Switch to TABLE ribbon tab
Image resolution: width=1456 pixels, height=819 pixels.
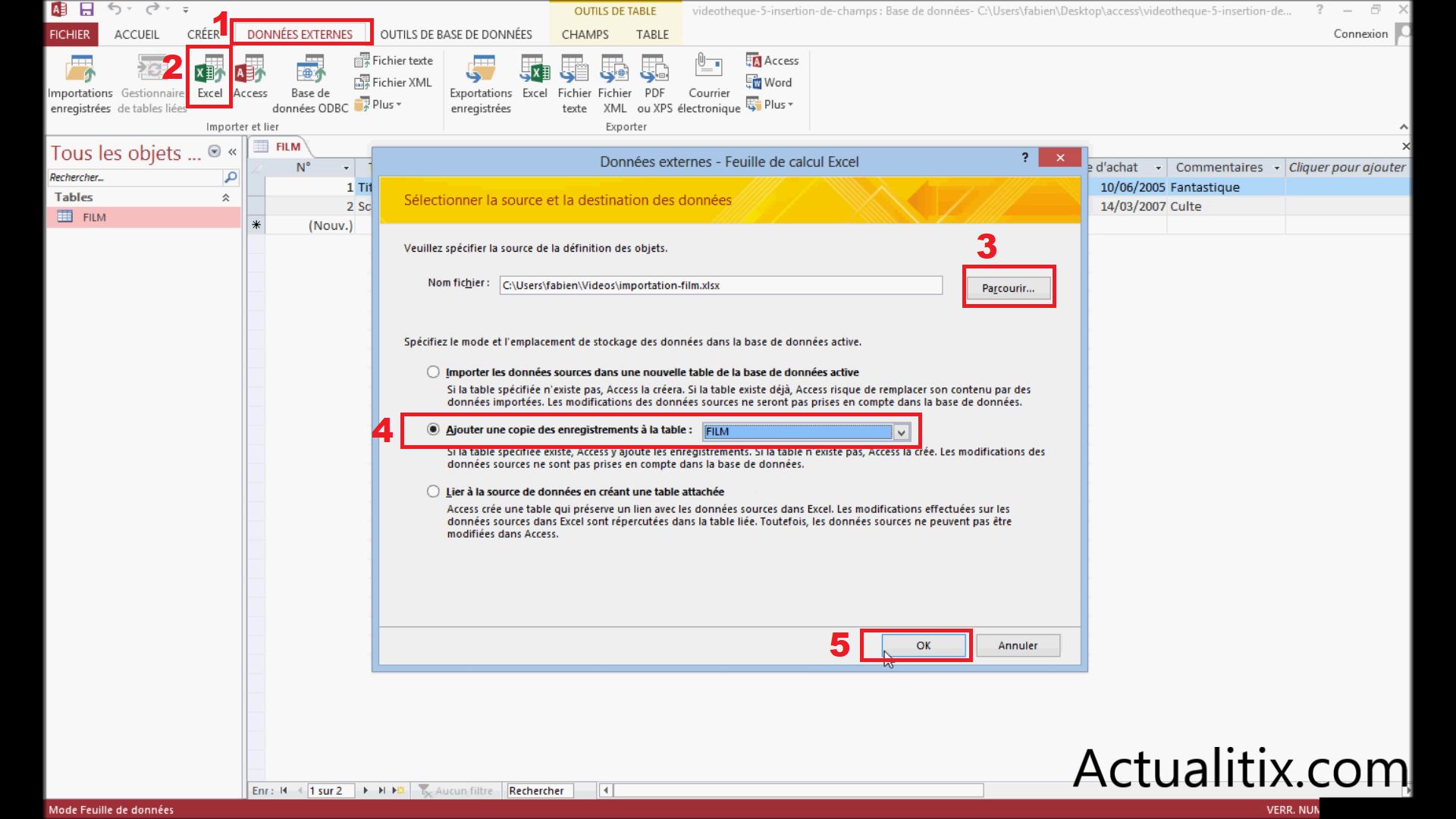652,34
